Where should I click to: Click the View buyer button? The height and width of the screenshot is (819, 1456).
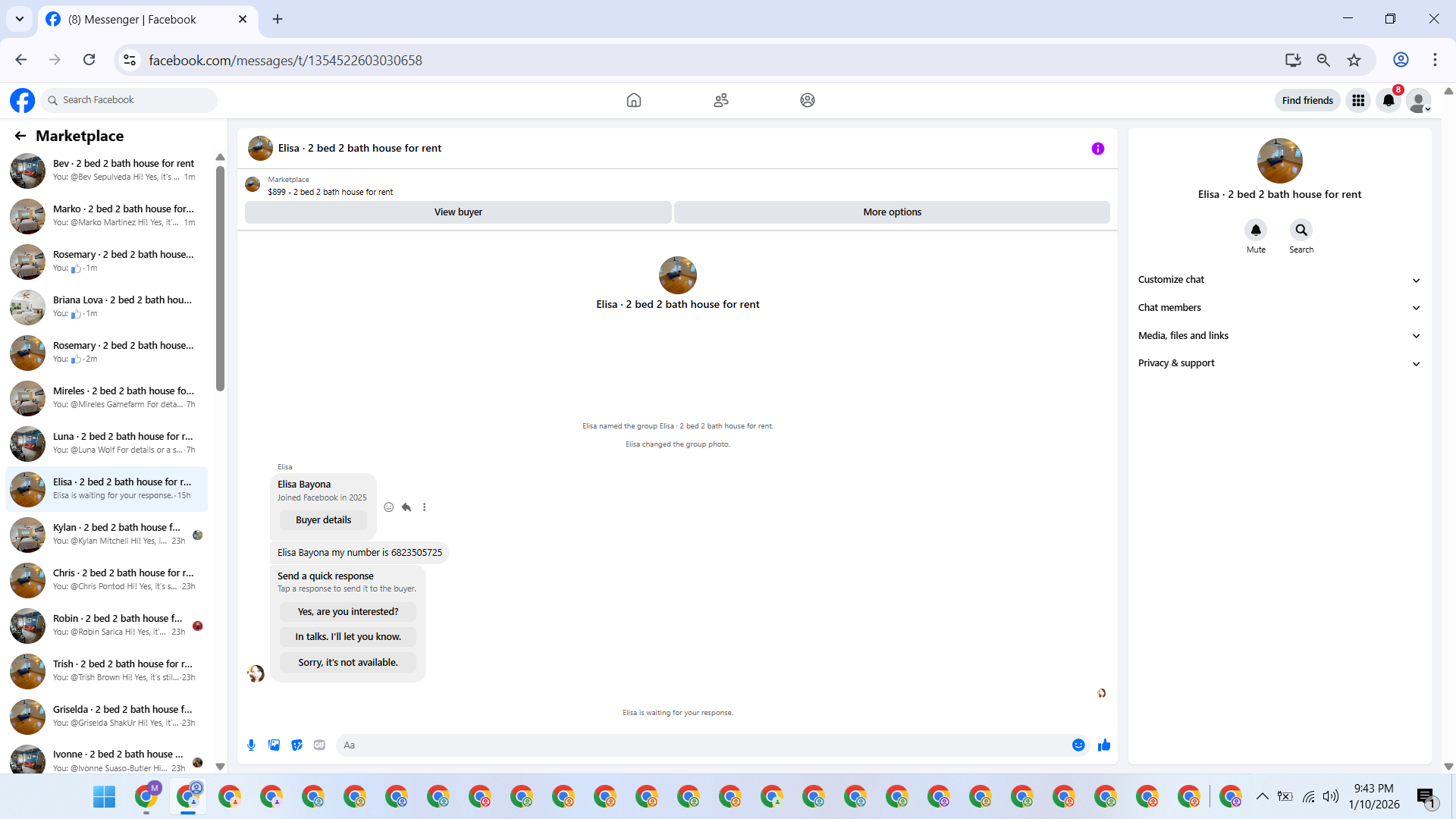(x=458, y=212)
